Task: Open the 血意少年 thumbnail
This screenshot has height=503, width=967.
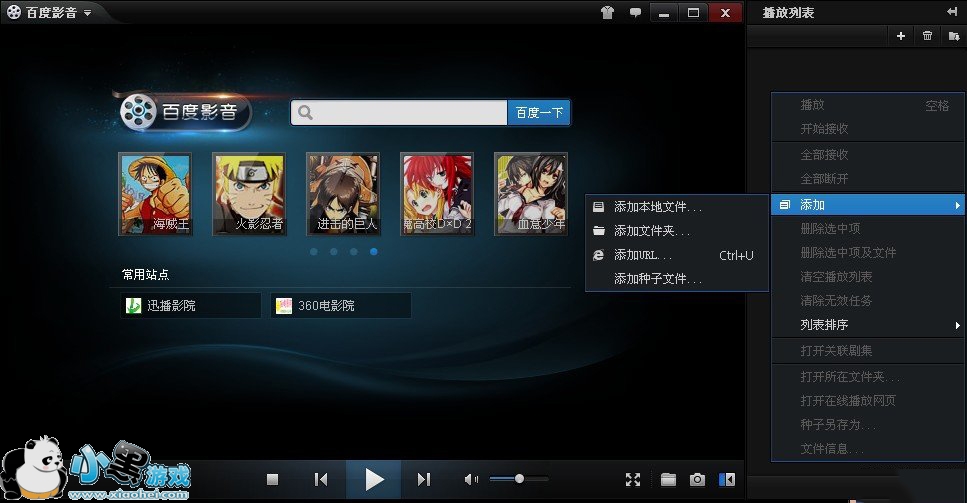Action: (x=531, y=194)
